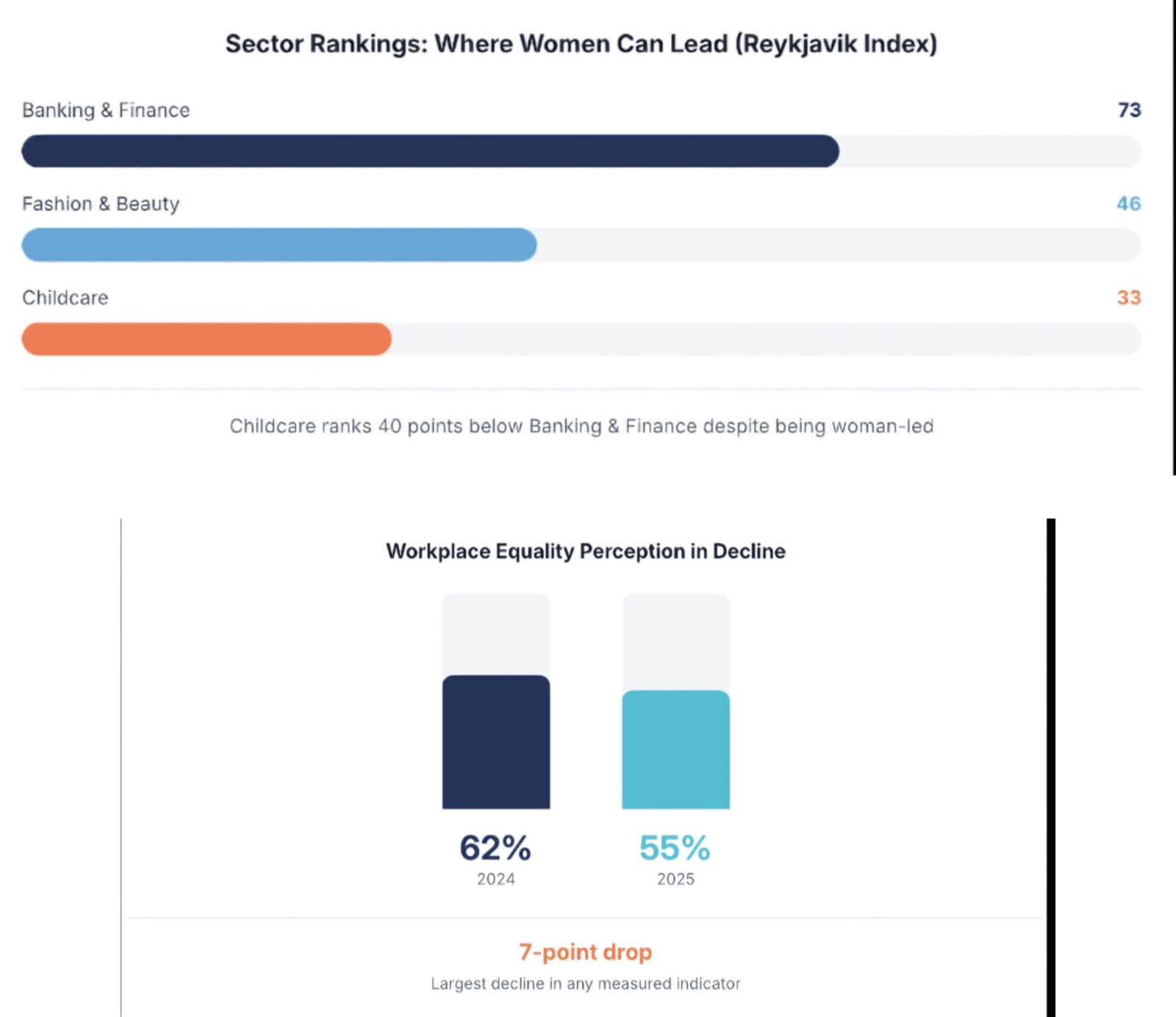
Task: Click the Largest decline in any measured indicator note
Action: tap(585, 984)
